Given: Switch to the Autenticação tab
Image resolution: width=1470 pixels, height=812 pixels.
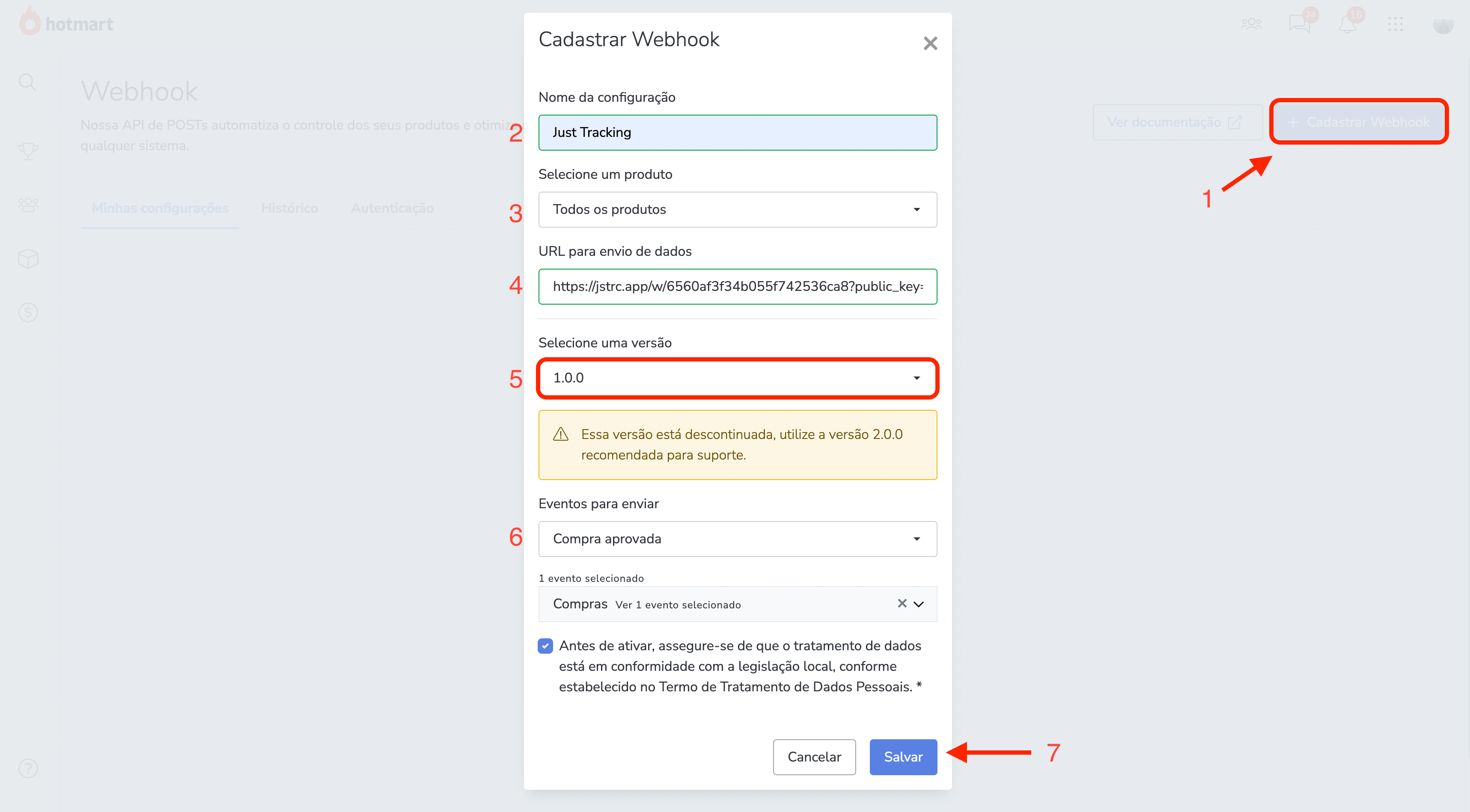Looking at the screenshot, I should click(392, 208).
